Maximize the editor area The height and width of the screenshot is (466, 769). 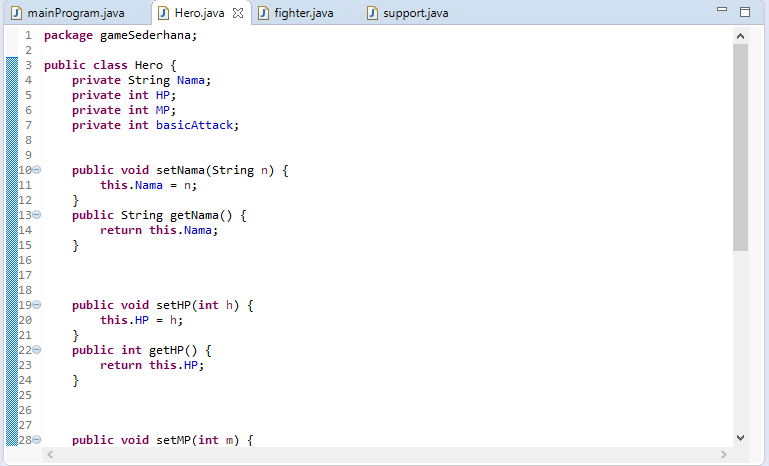(745, 12)
